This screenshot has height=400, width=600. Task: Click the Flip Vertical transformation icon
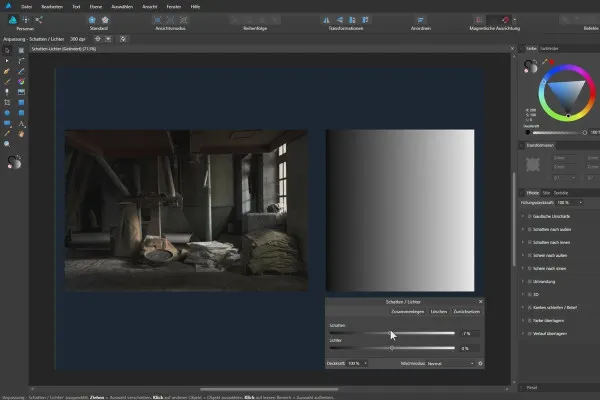coord(339,20)
